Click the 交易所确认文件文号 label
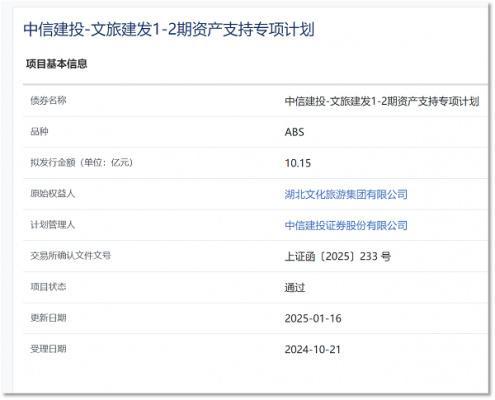Image resolution: width=495 pixels, height=400 pixels. click(x=71, y=256)
